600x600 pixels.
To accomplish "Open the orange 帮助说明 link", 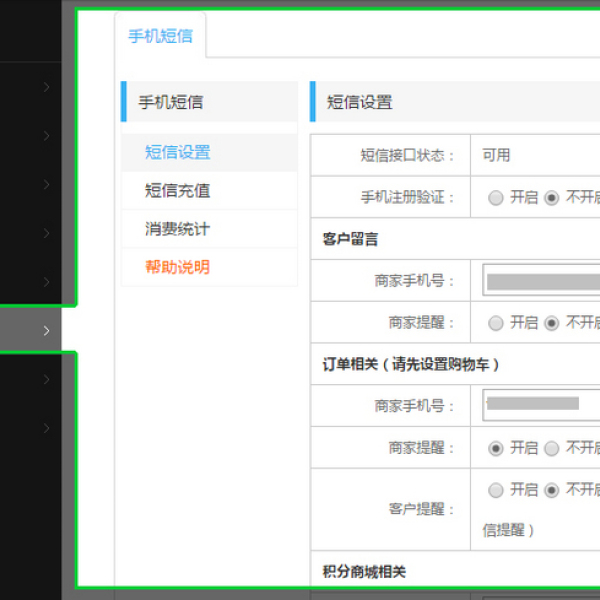I will [177, 267].
